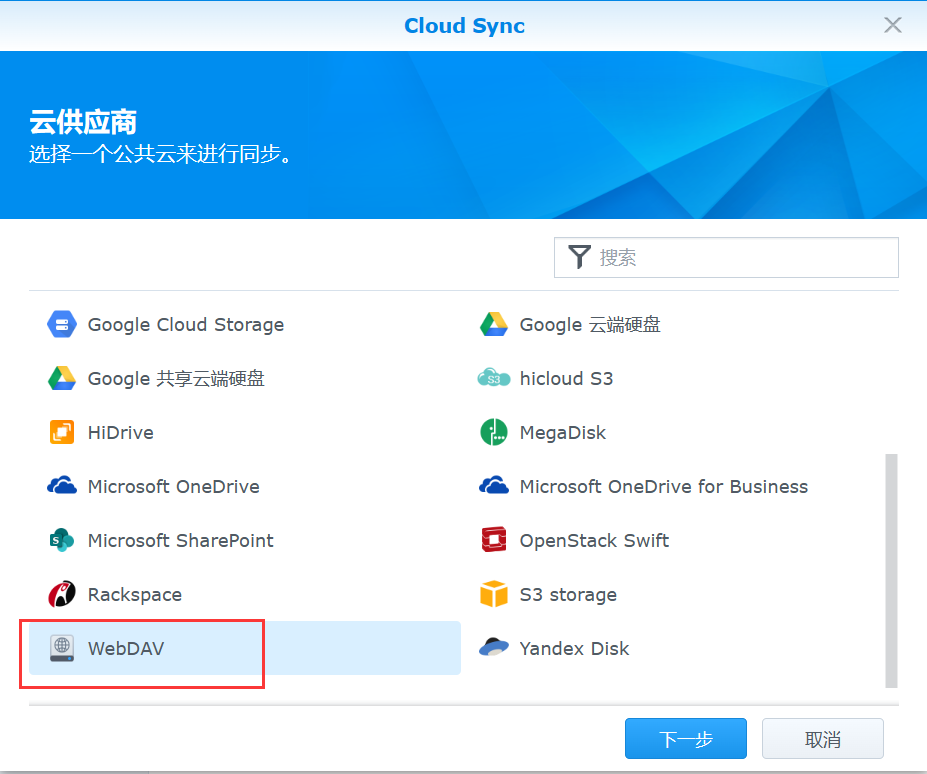The width and height of the screenshot is (927, 774).
Task: Click the orange HiDrive icon
Action: coord(62,432)
